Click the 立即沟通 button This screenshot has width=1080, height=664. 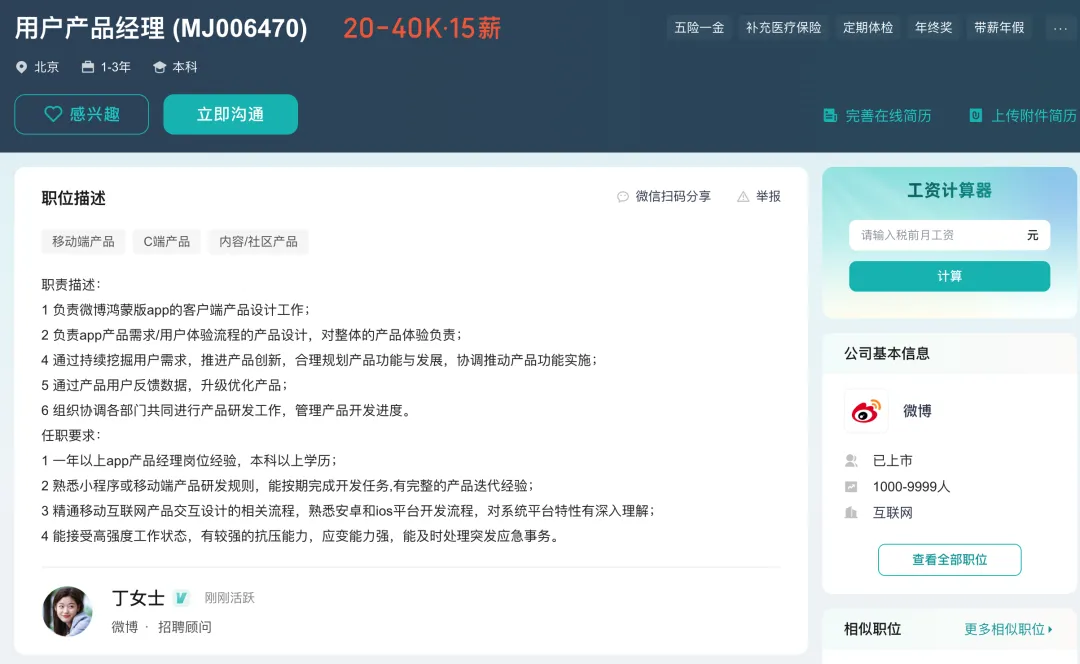pos(231,114)
